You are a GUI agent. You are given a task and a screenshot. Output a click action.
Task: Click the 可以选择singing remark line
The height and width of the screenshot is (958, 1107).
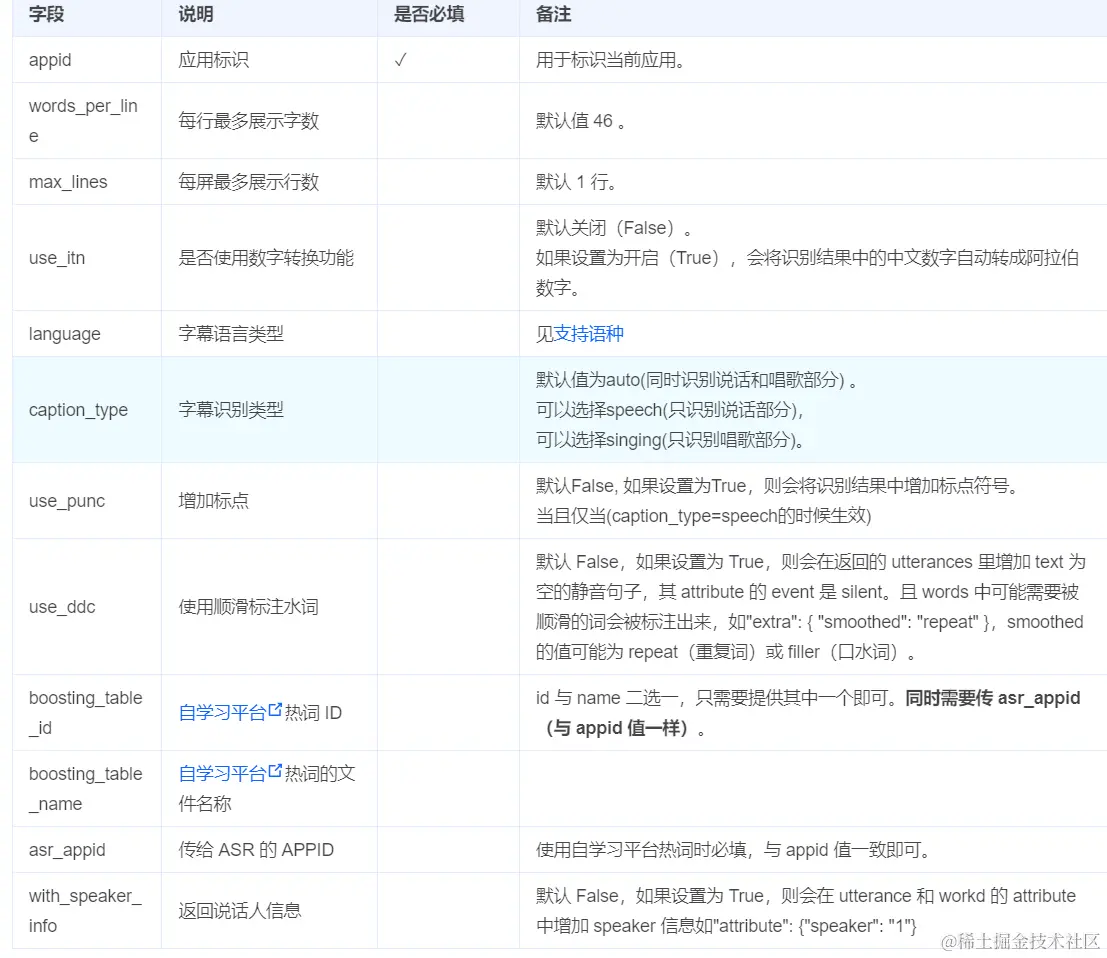click(670, 441)
